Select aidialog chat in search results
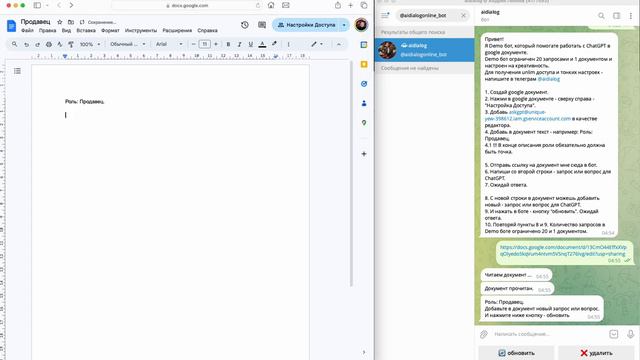Screen dimensions: 640x360 (x=424, y=50)
